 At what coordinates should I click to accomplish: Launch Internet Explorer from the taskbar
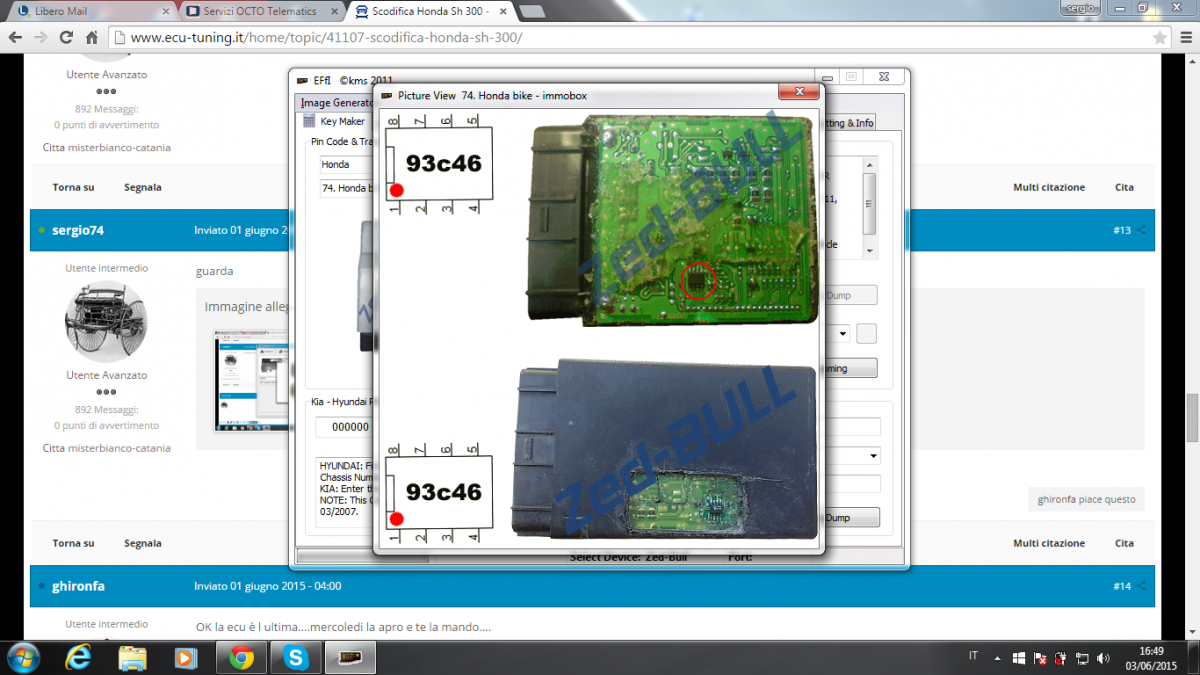(78, 657)
